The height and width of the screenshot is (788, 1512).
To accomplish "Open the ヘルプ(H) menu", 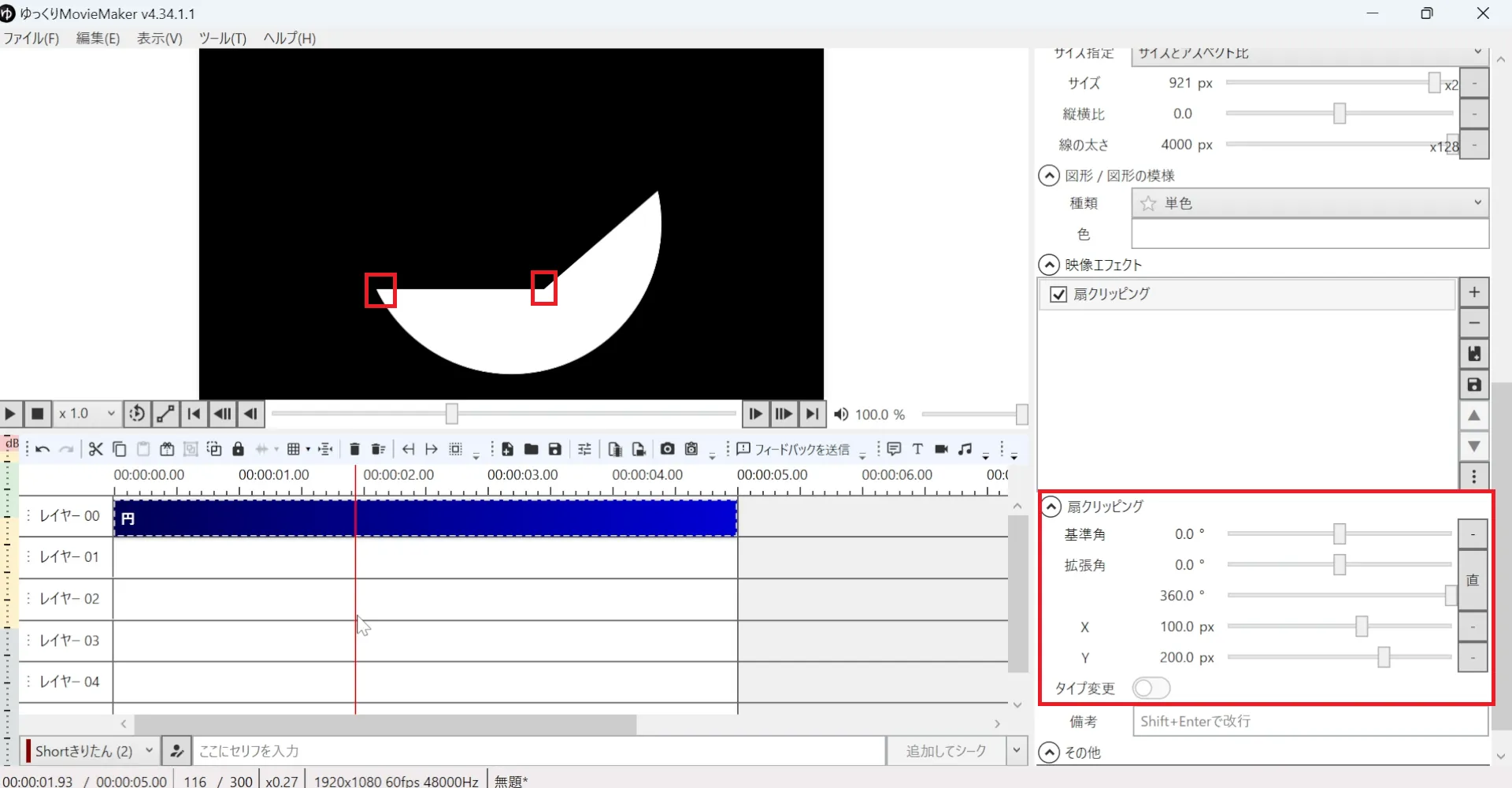I will (x=289, y=38).
